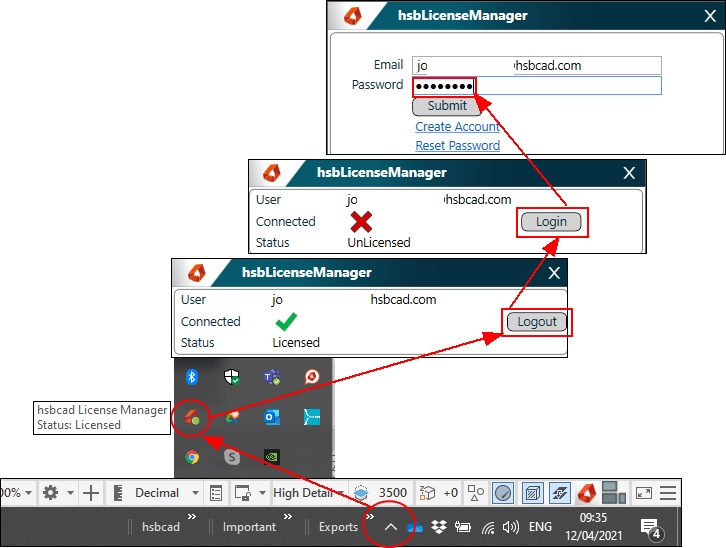Viewport: 726px width, 548px height.
Task: Open the zoom percentage dropdown arrow
Action: coord(28,493)
